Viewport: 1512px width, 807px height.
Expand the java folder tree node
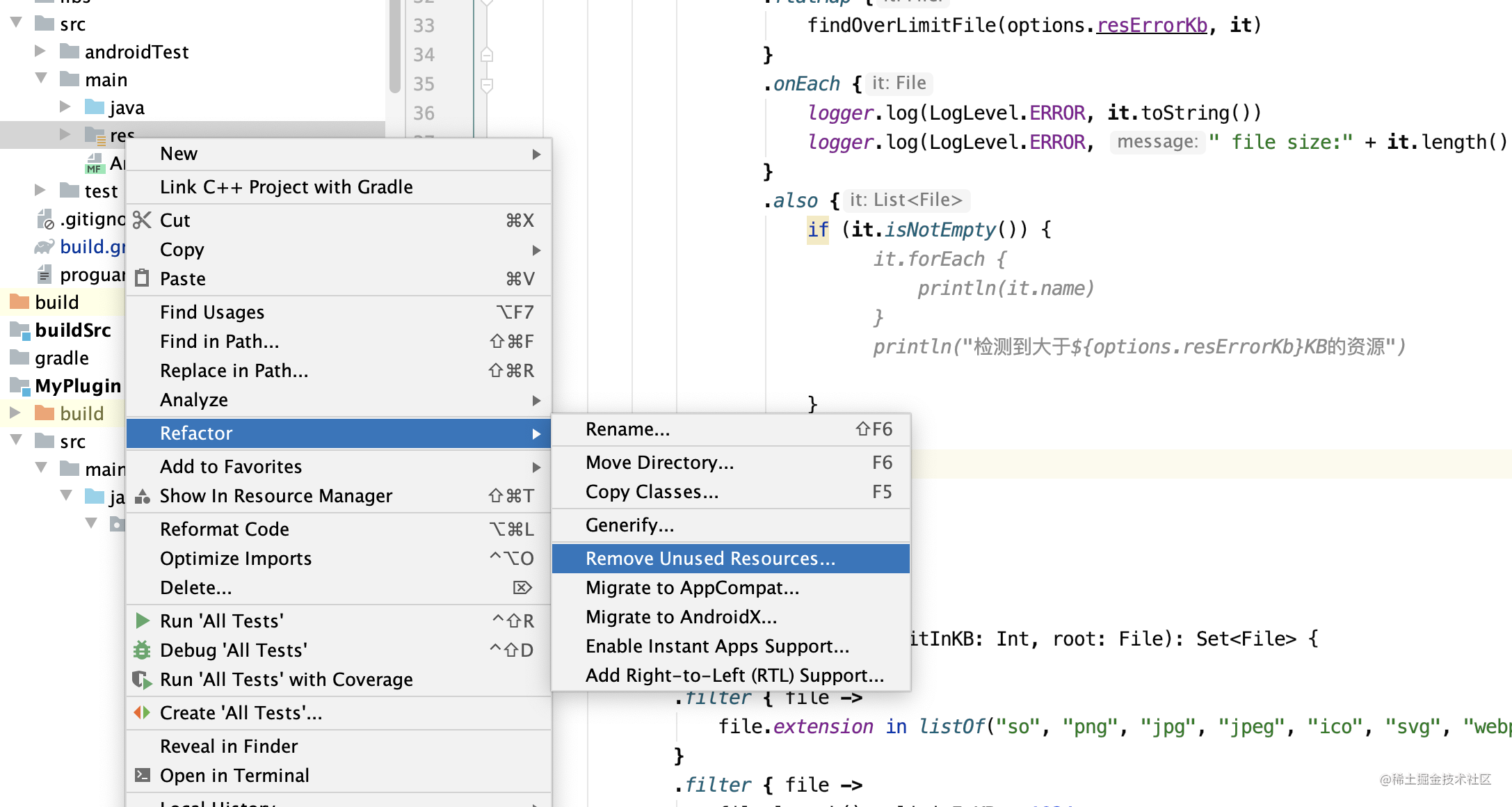[65, 106]
